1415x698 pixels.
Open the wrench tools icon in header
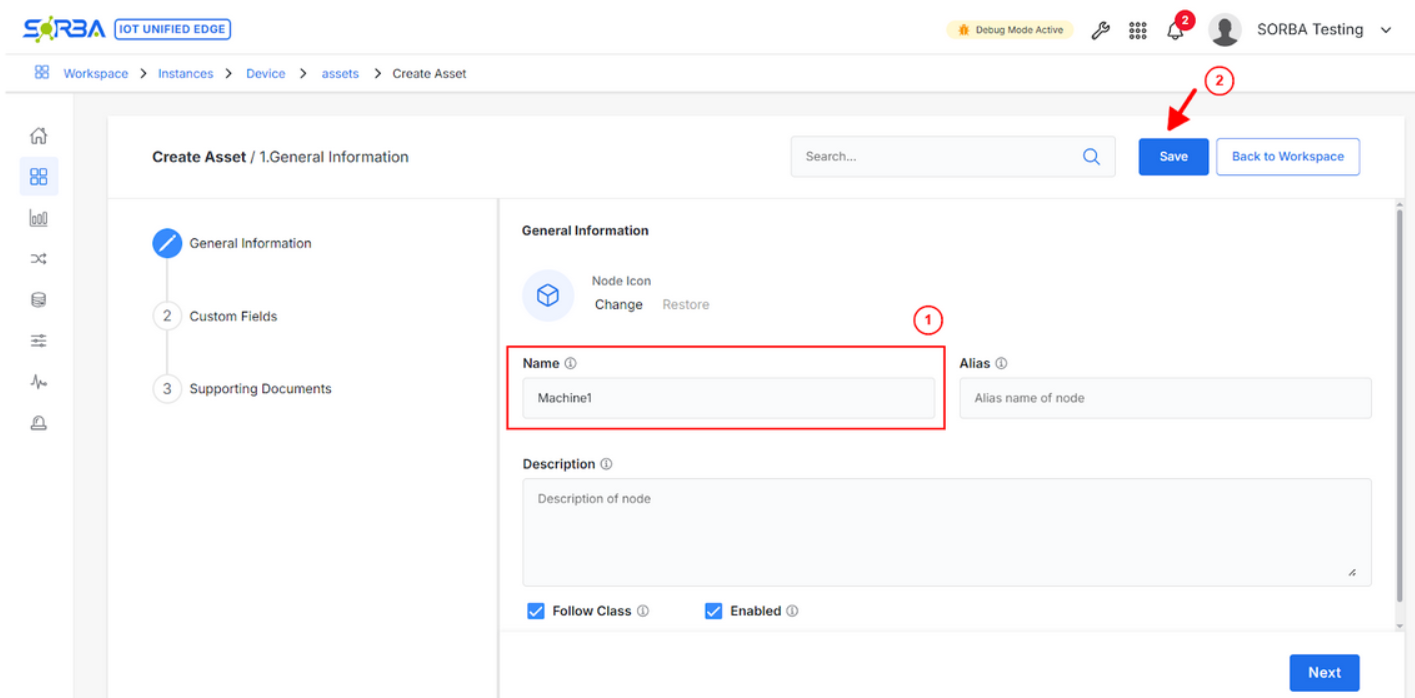point(1100,30)
